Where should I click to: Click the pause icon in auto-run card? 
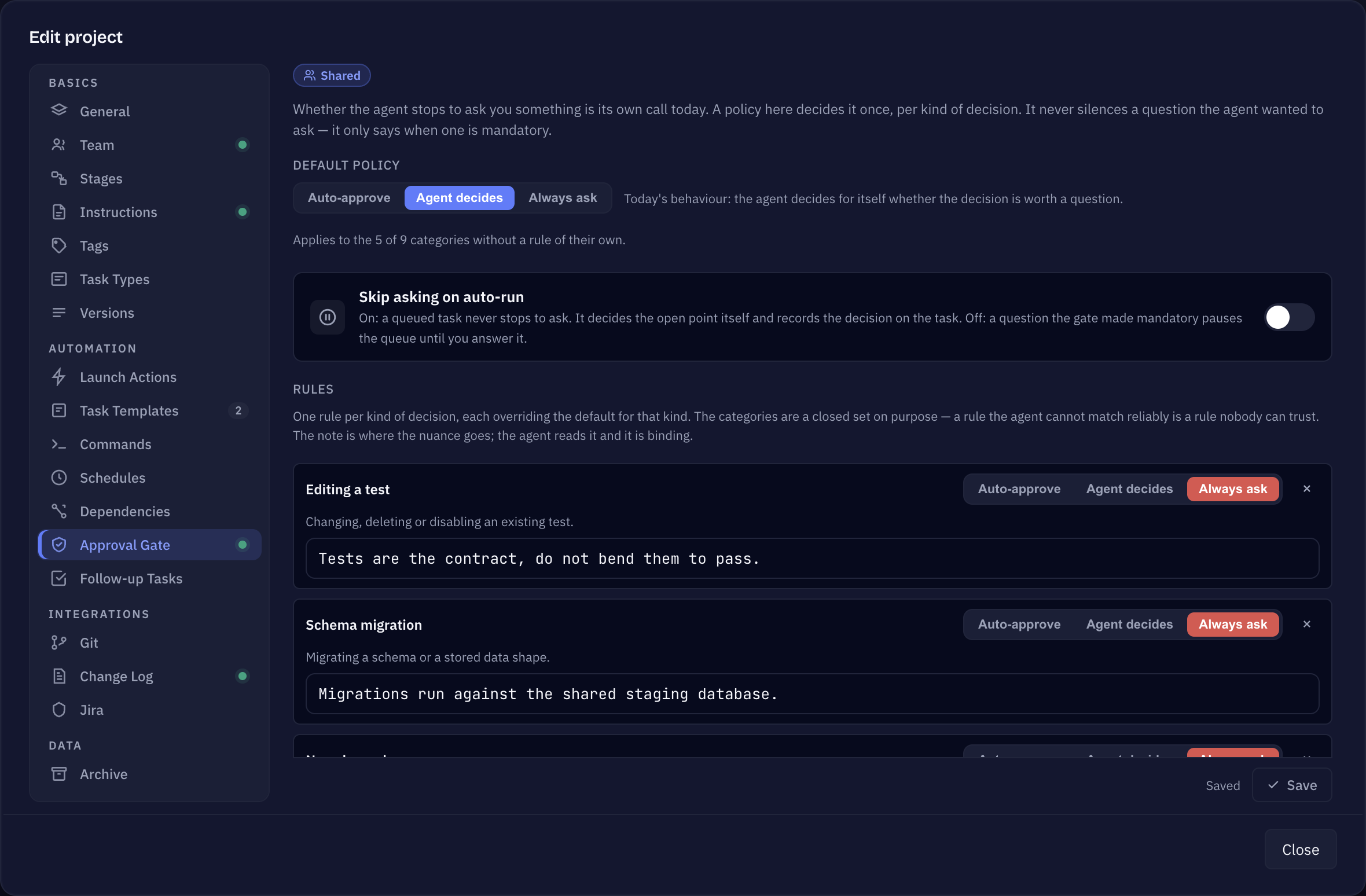(328, 317)
